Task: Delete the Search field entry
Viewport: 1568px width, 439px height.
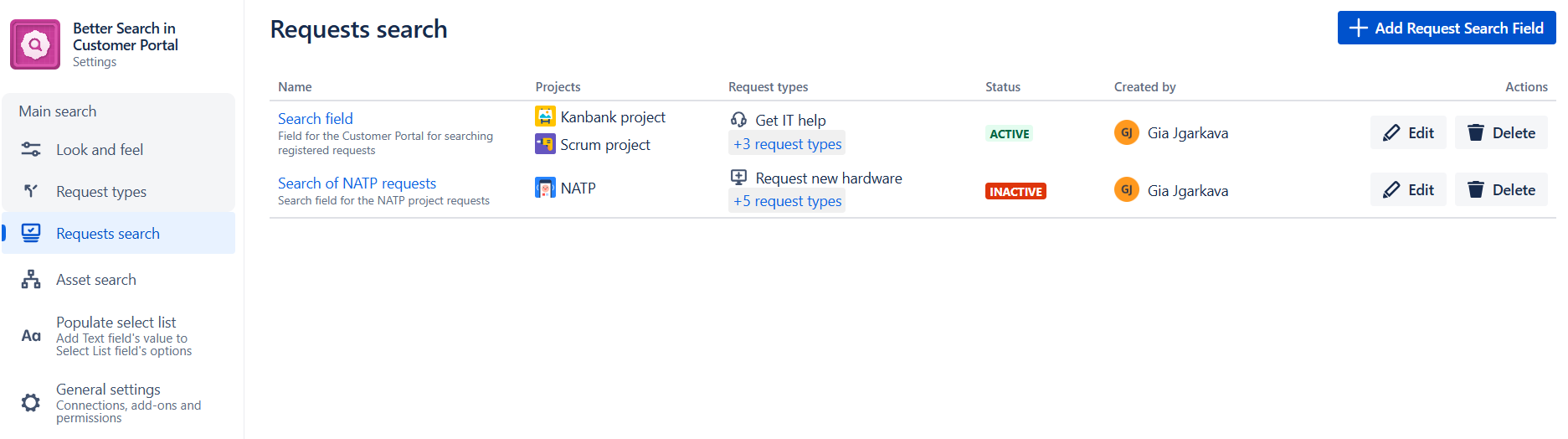Action: (1501, 133)
